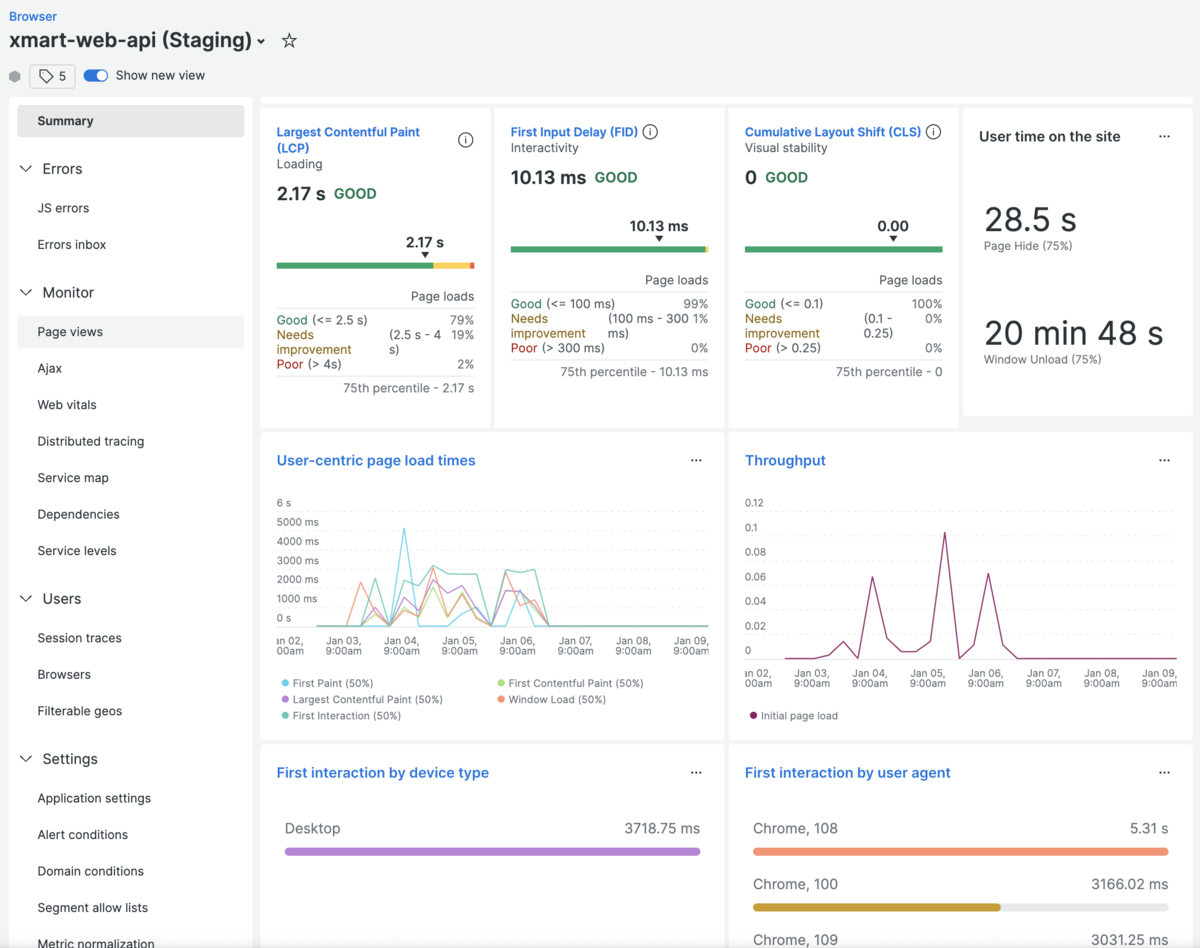1200x948 pixels.
Task: Open the xmart-web-api (Staging) app dropdown
Action: [261, 42]
